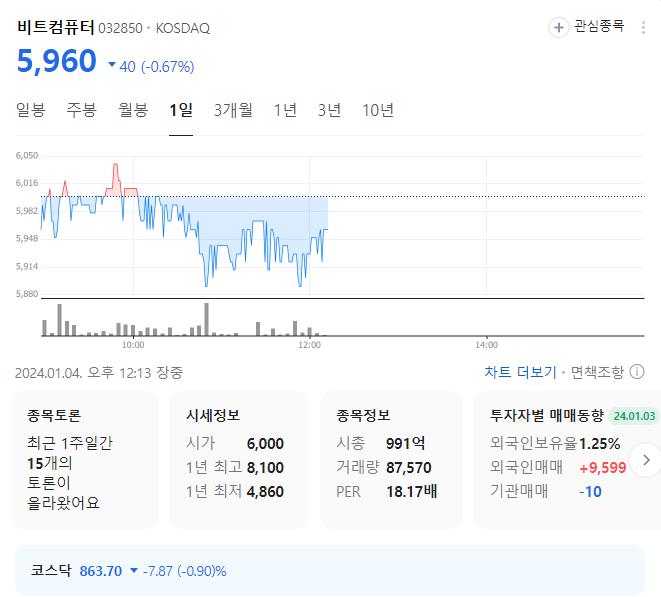Open the 시세정보 price info card

(239, 460)
